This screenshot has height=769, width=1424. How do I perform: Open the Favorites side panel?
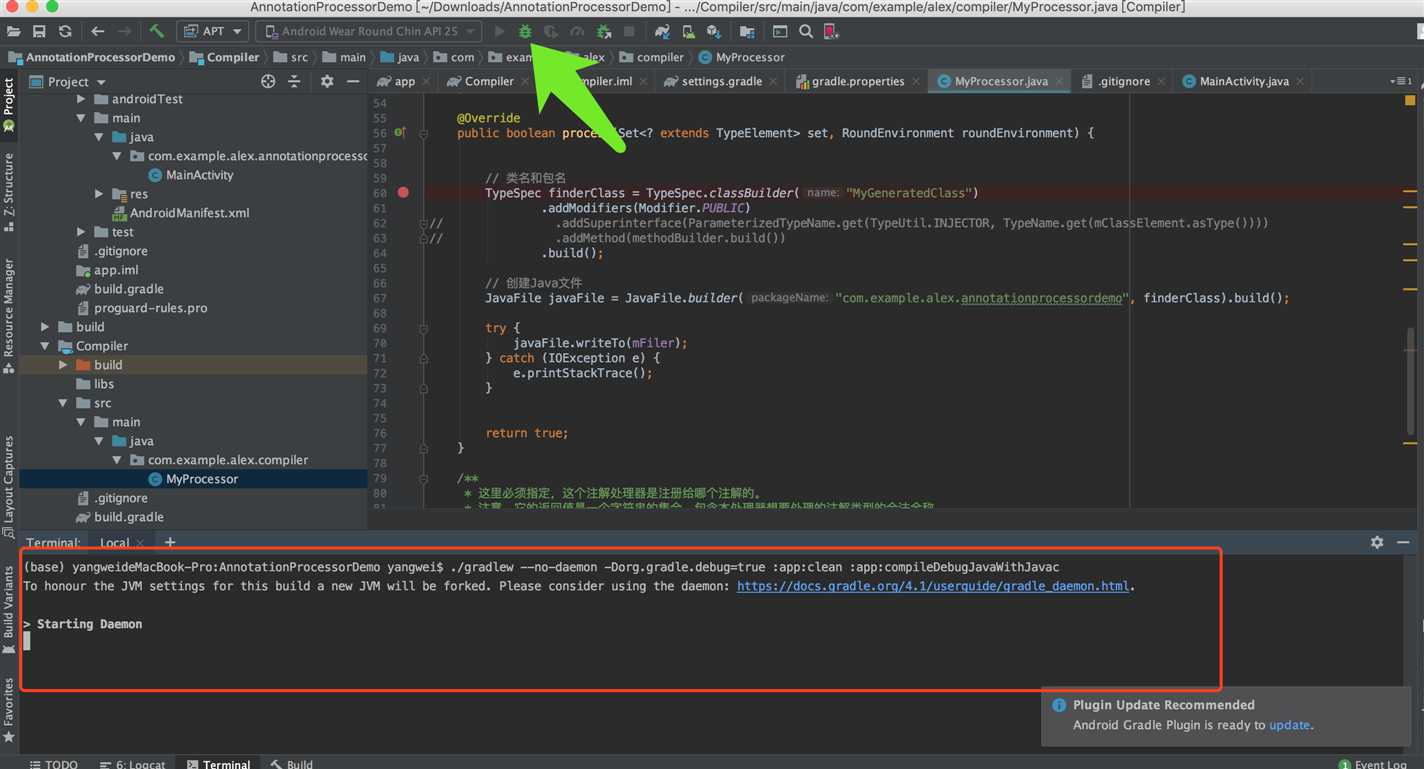coord(9,709)
